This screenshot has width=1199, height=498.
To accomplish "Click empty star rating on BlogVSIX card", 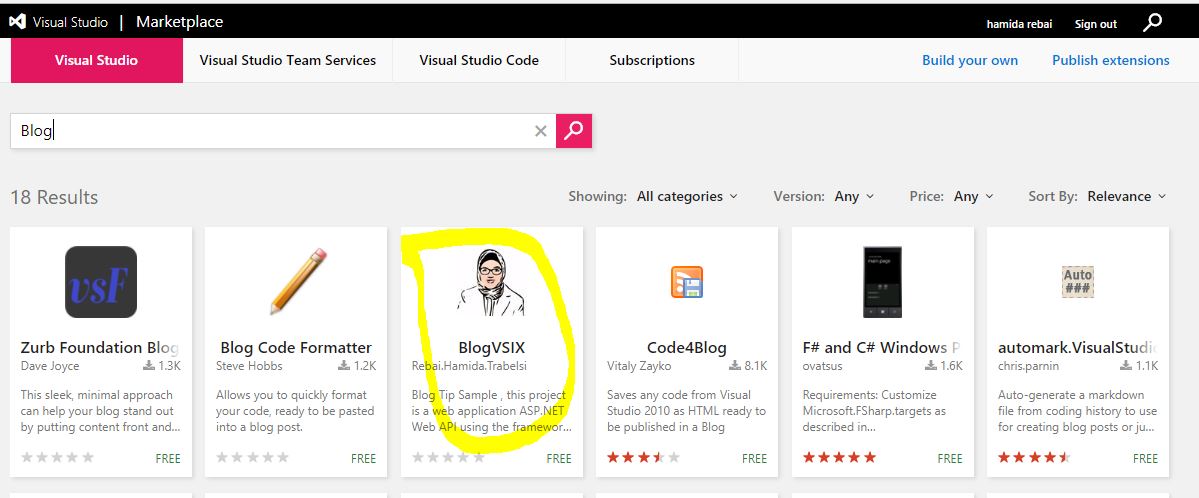I will (448, 457).
